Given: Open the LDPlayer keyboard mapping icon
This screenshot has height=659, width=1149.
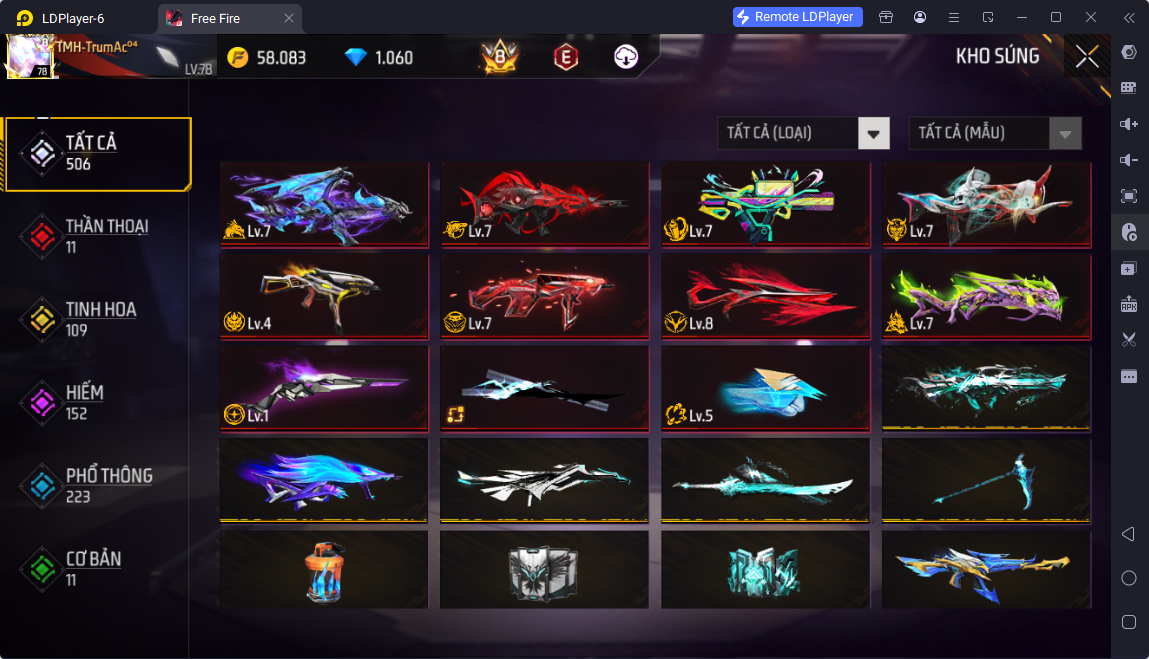Looking at the screenshot, I should (1129, 88).
